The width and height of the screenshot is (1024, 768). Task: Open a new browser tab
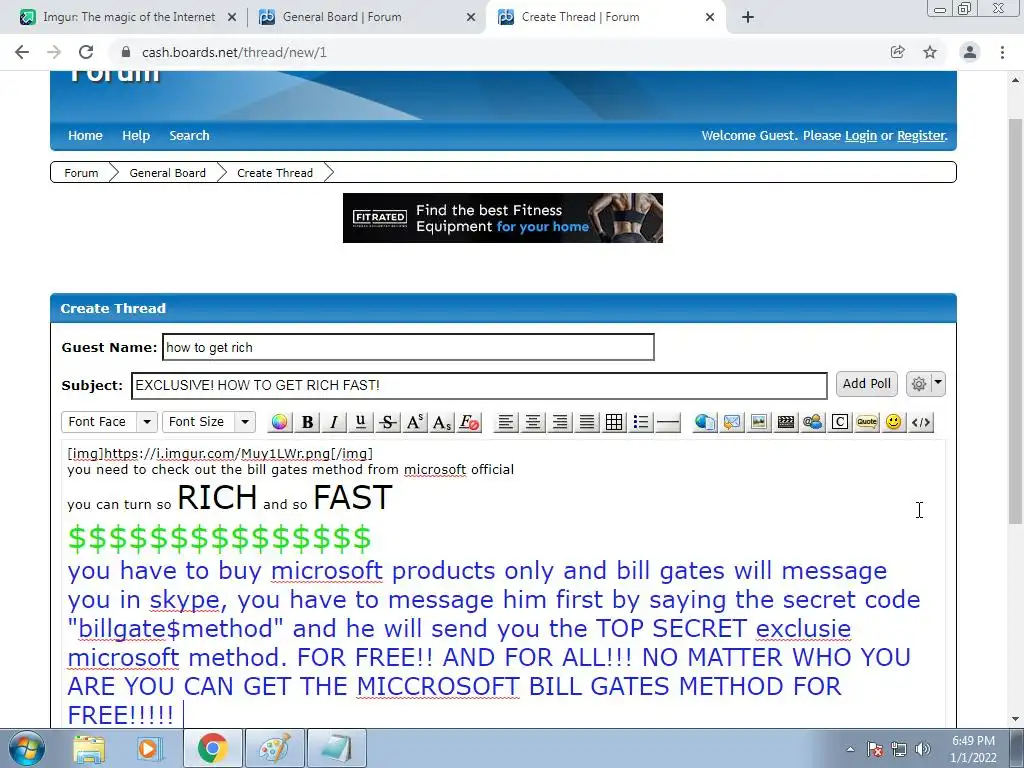point(748,18)
